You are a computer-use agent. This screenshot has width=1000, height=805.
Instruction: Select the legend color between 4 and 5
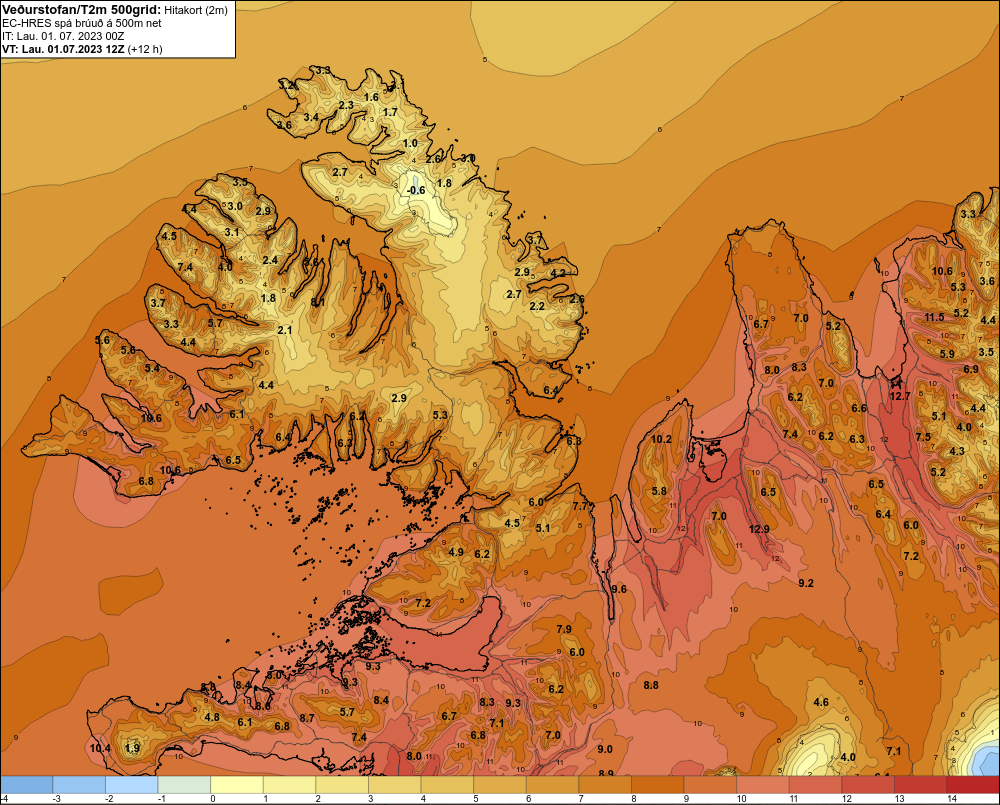click(447, 785)
